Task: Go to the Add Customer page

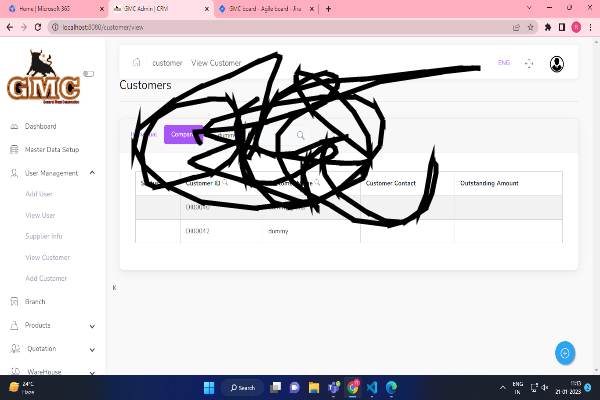Action: tap(46, 278)
